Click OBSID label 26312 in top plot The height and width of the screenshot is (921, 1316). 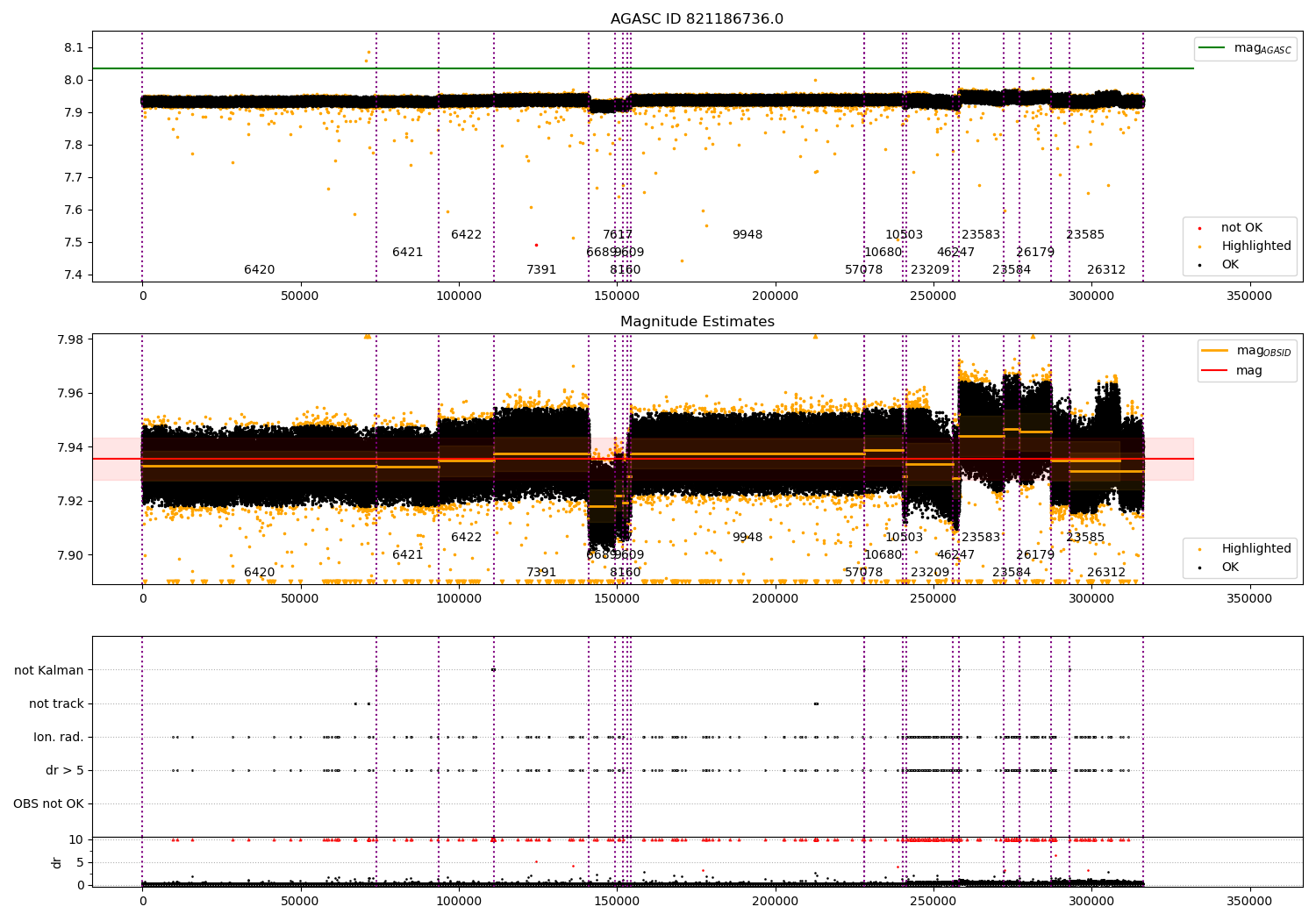tap(1106, 270)
